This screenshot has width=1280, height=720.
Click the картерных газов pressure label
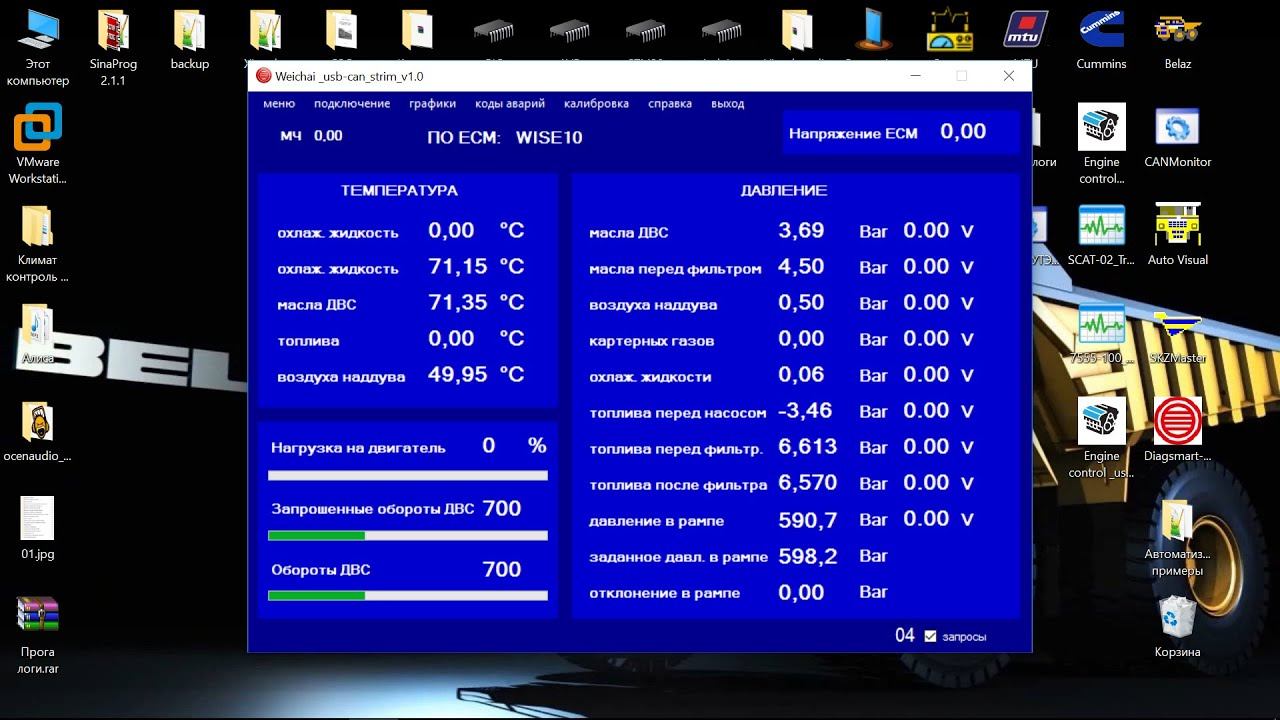(652, 341)
